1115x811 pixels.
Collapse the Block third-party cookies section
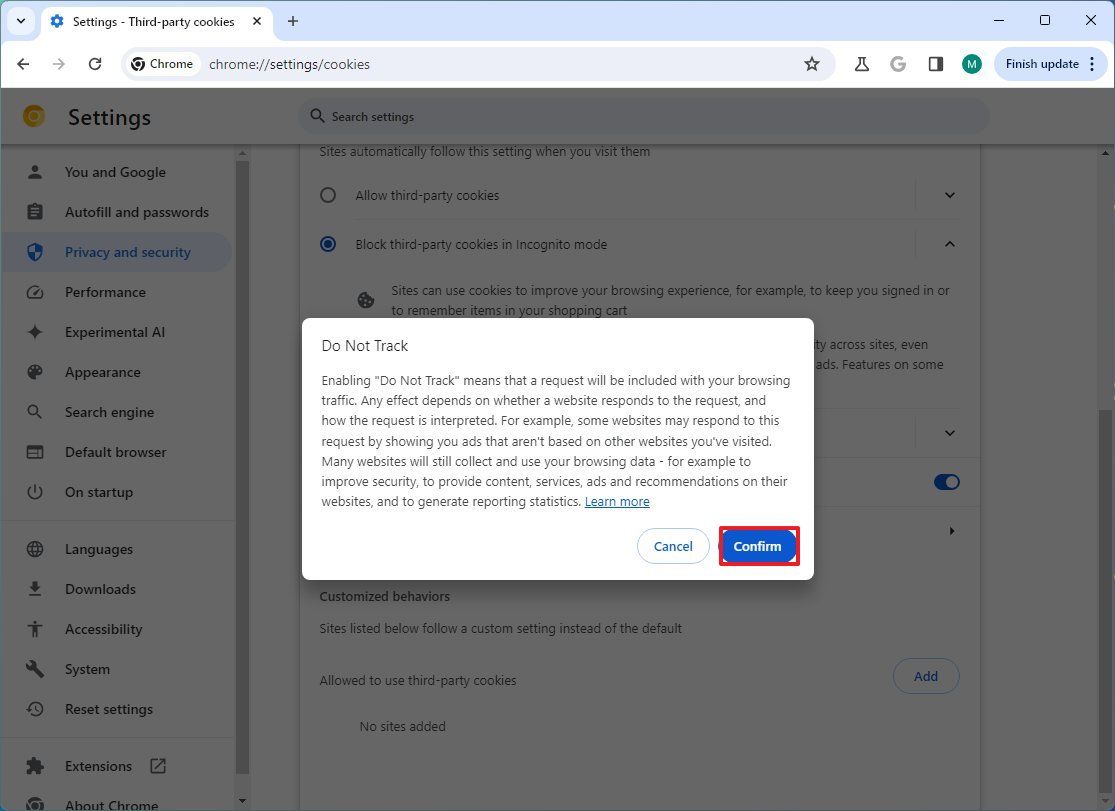(949, 244)
